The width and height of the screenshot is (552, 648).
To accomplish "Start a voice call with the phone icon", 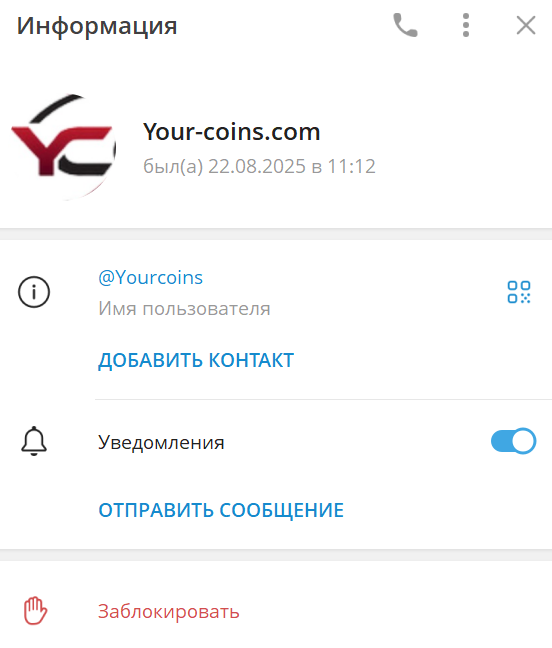I will [x=405, y=26].
